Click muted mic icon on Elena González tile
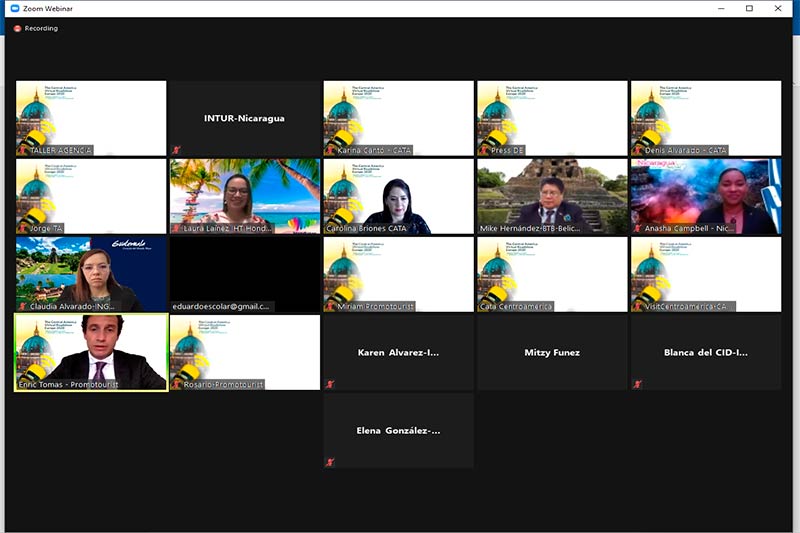The width and height of the screenshot is (800, 533). pyautogui.click(x=331, y=461)
